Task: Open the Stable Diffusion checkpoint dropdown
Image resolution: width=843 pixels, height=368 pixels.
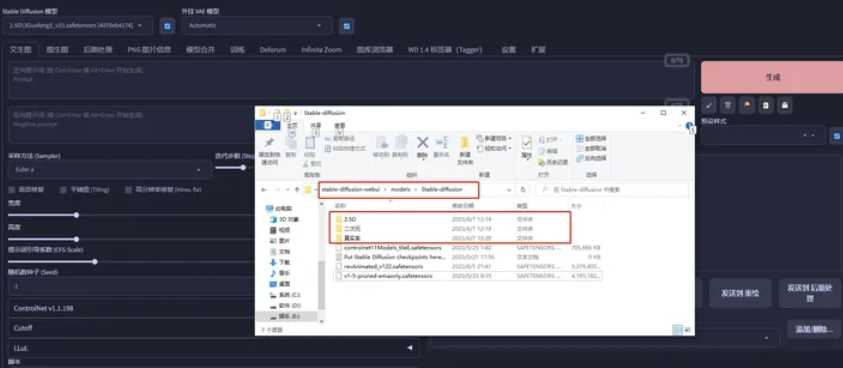Action: 77,25
